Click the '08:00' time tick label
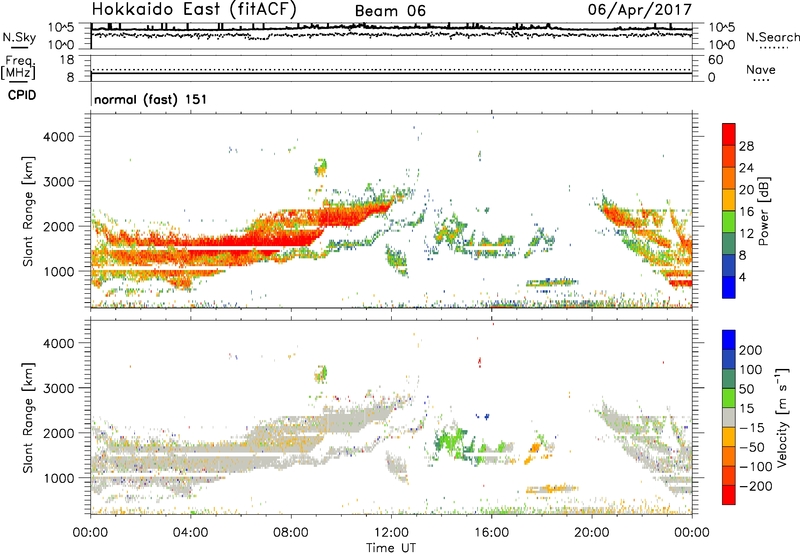The width and height of the screenshot is (800, 554). pos(291,533)
